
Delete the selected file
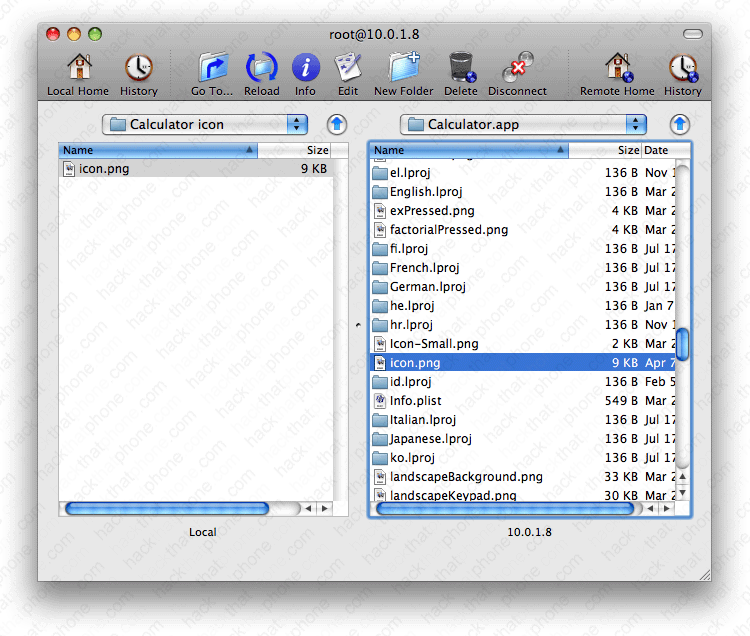pos(460,68)
